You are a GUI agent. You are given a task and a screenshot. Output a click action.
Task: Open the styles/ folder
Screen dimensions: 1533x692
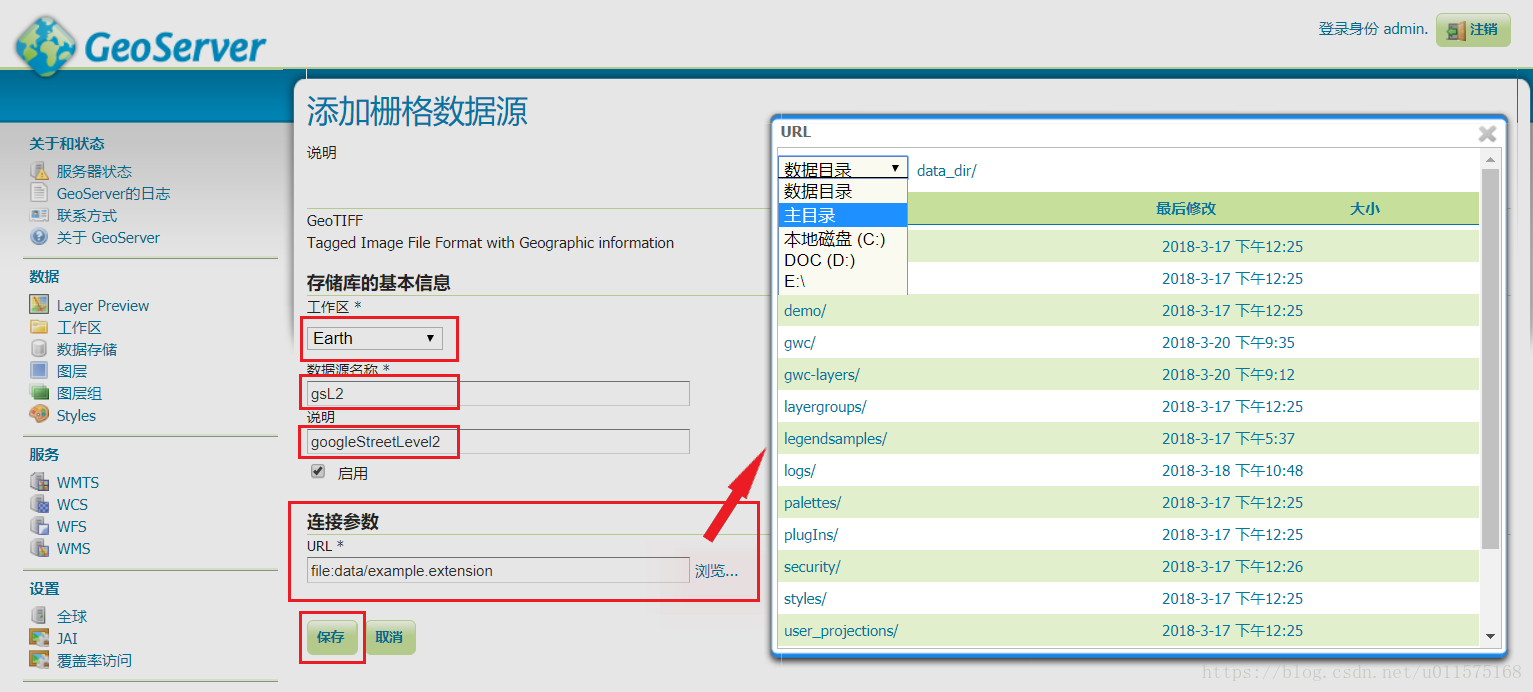click(805, 598)
